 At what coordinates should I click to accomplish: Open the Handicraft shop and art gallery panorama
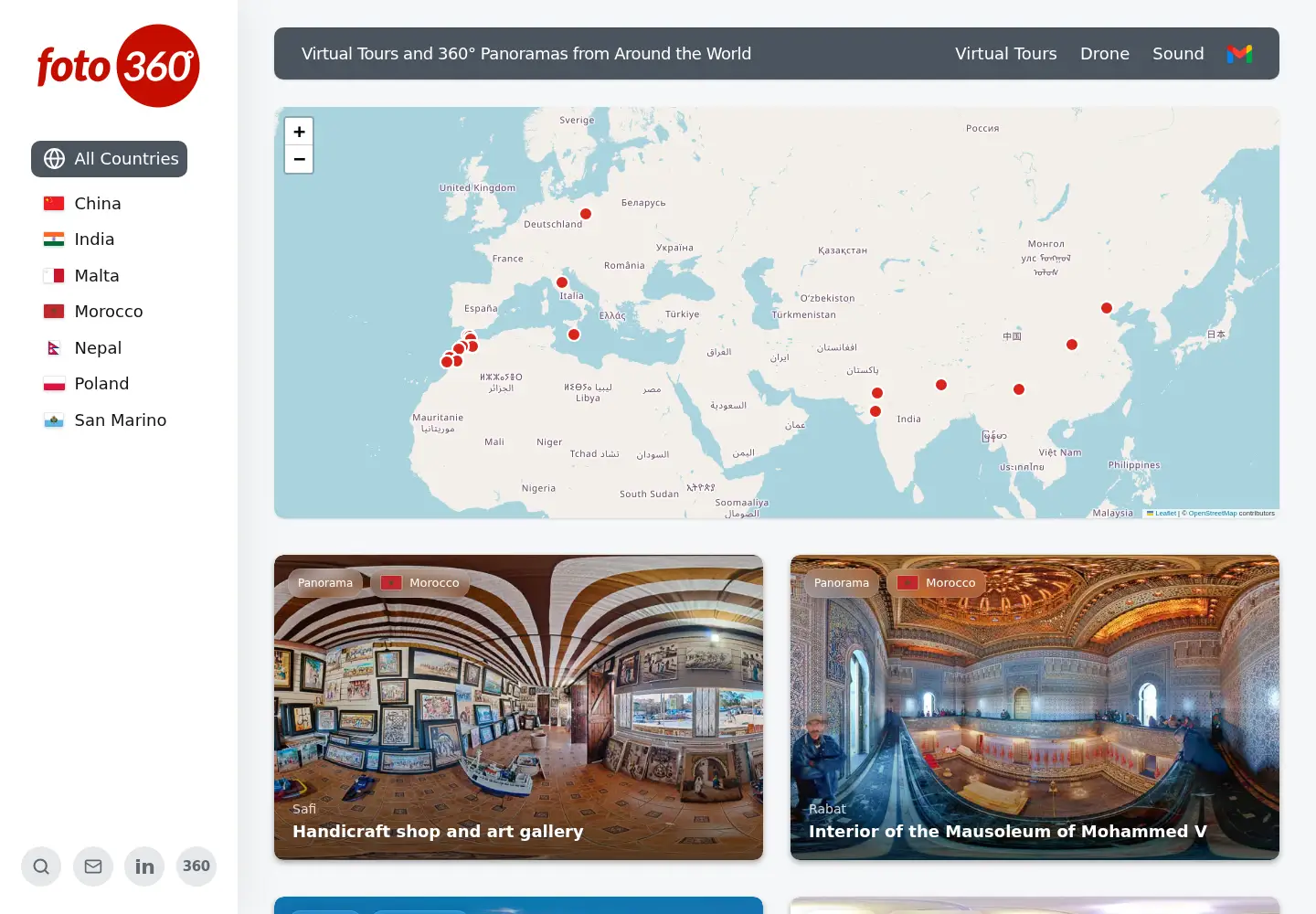coord(518,707)
